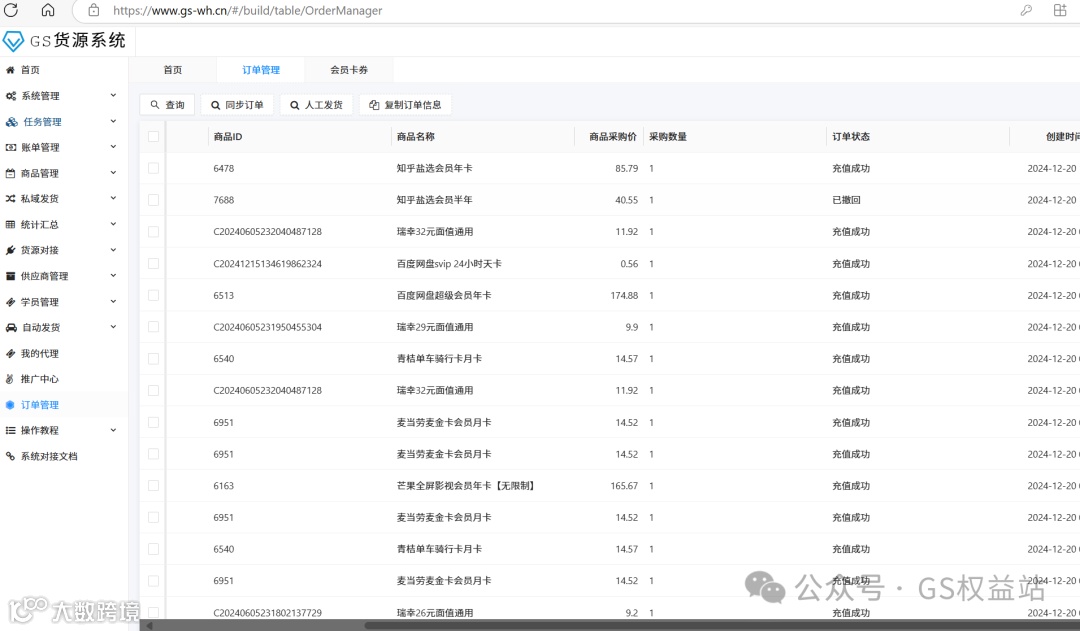Select the 订单管理 tab
The image size is (1080, 631).
[x=261, y=70]
